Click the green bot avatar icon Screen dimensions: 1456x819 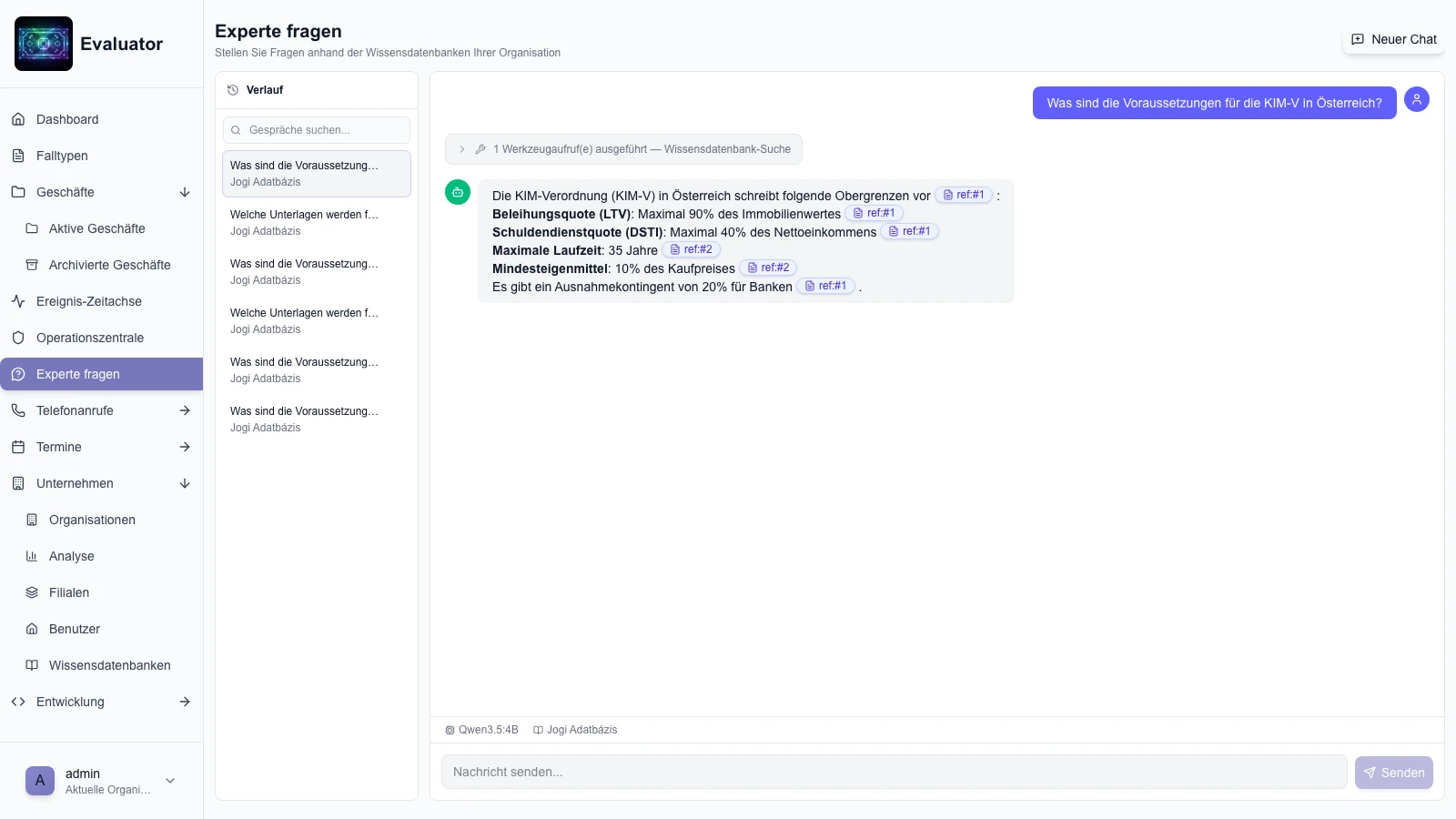click(458, 192)
